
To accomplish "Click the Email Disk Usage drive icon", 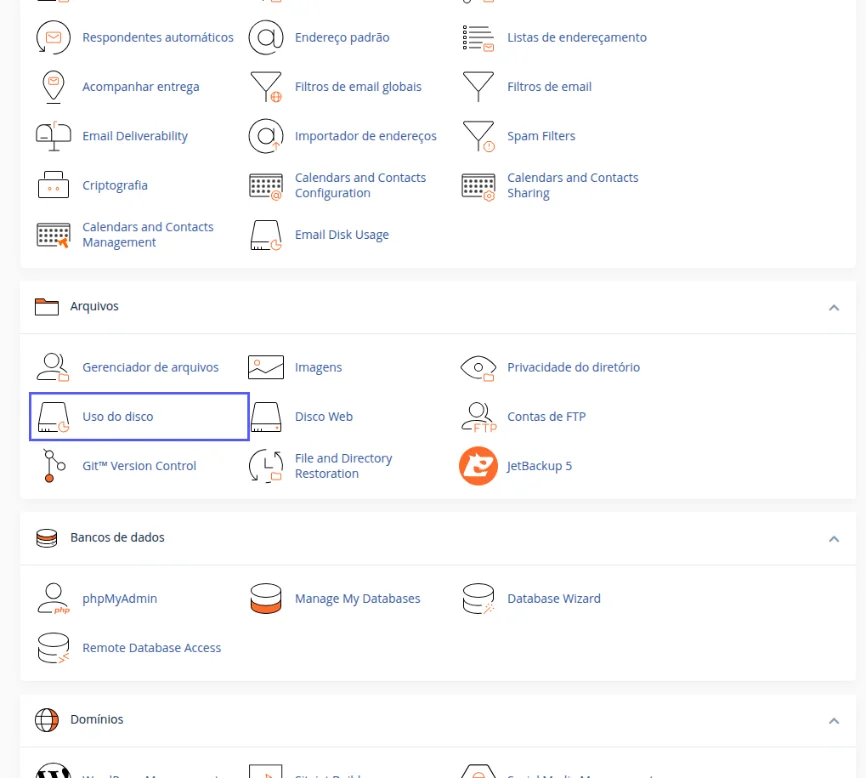I will 266,235.
